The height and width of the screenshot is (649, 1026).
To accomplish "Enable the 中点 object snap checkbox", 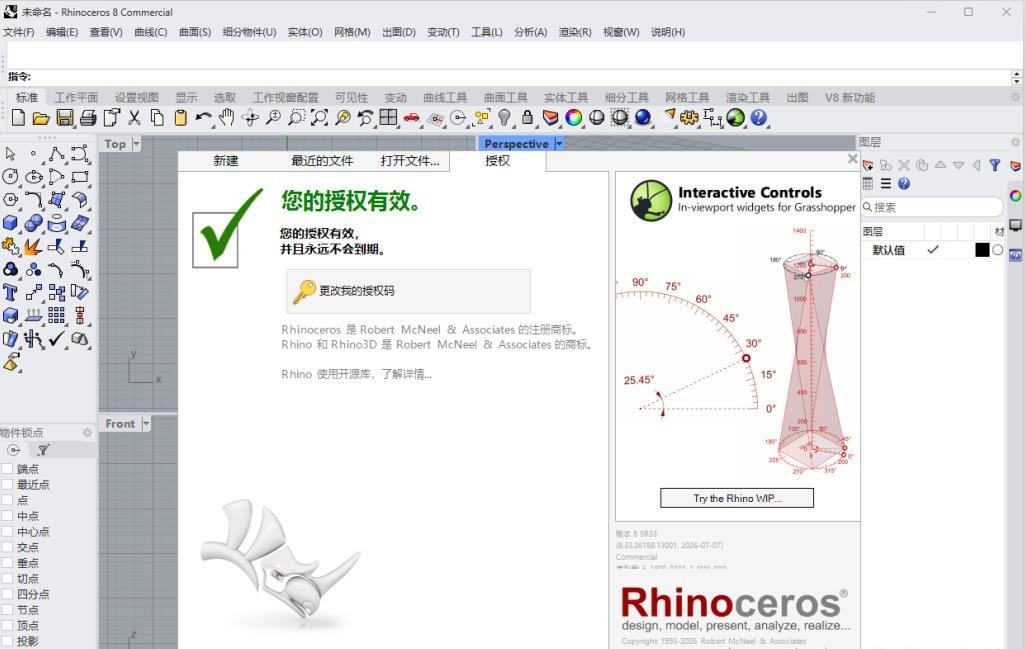I will pyautogui.click(x=8, y=516).
